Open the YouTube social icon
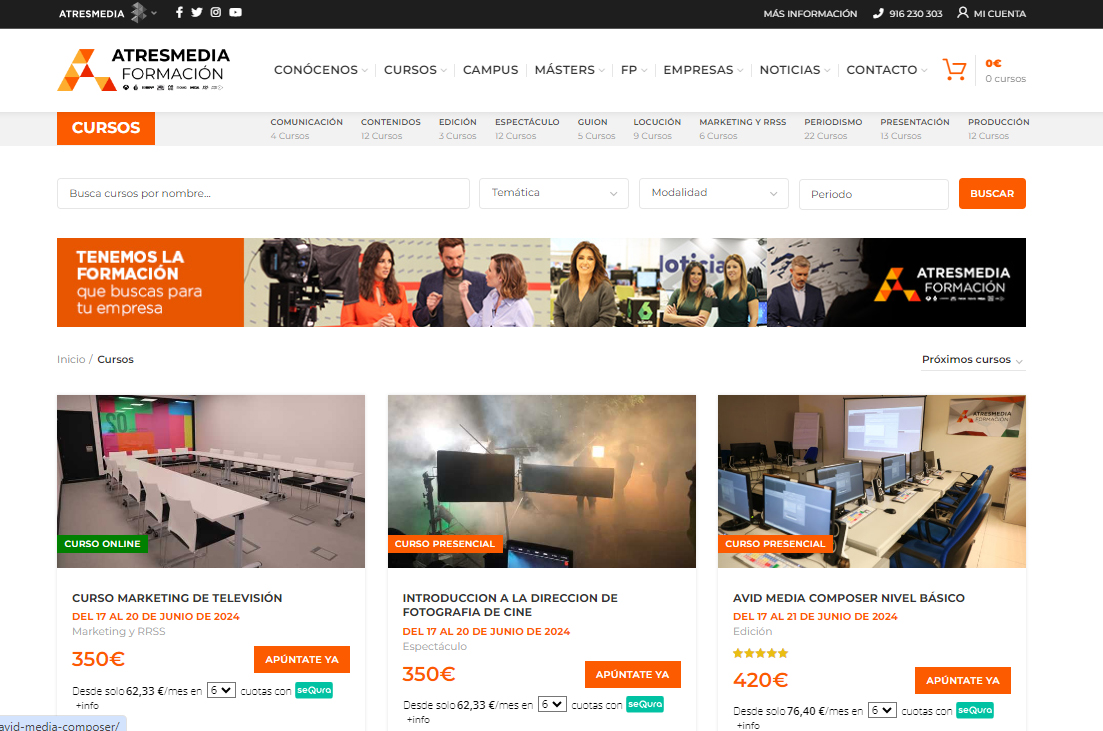Image resolution: width=1103 pixels, height=731 pixels. [235, 13]
